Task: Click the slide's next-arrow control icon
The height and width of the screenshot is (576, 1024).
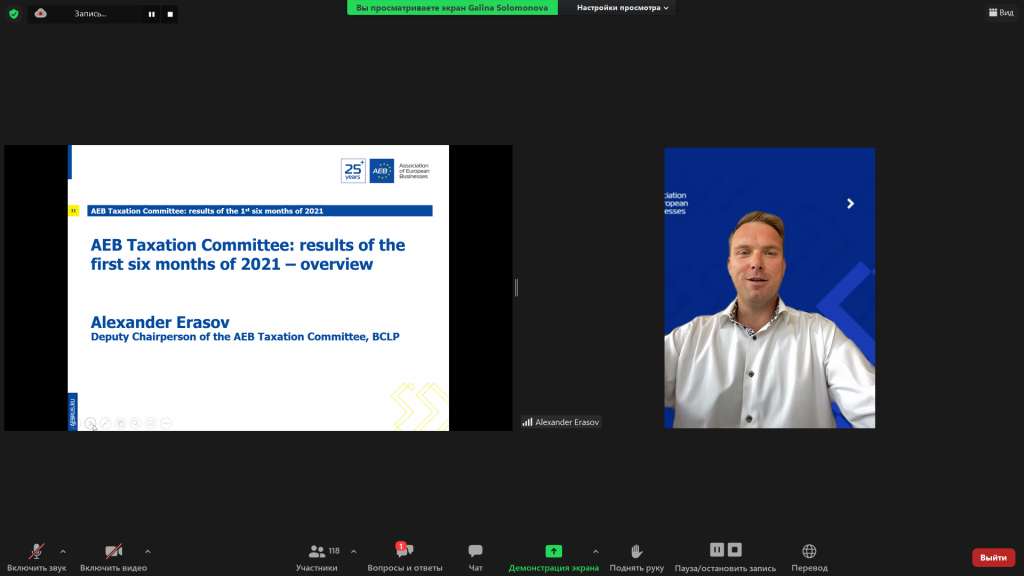Action: tap(91, 423)
